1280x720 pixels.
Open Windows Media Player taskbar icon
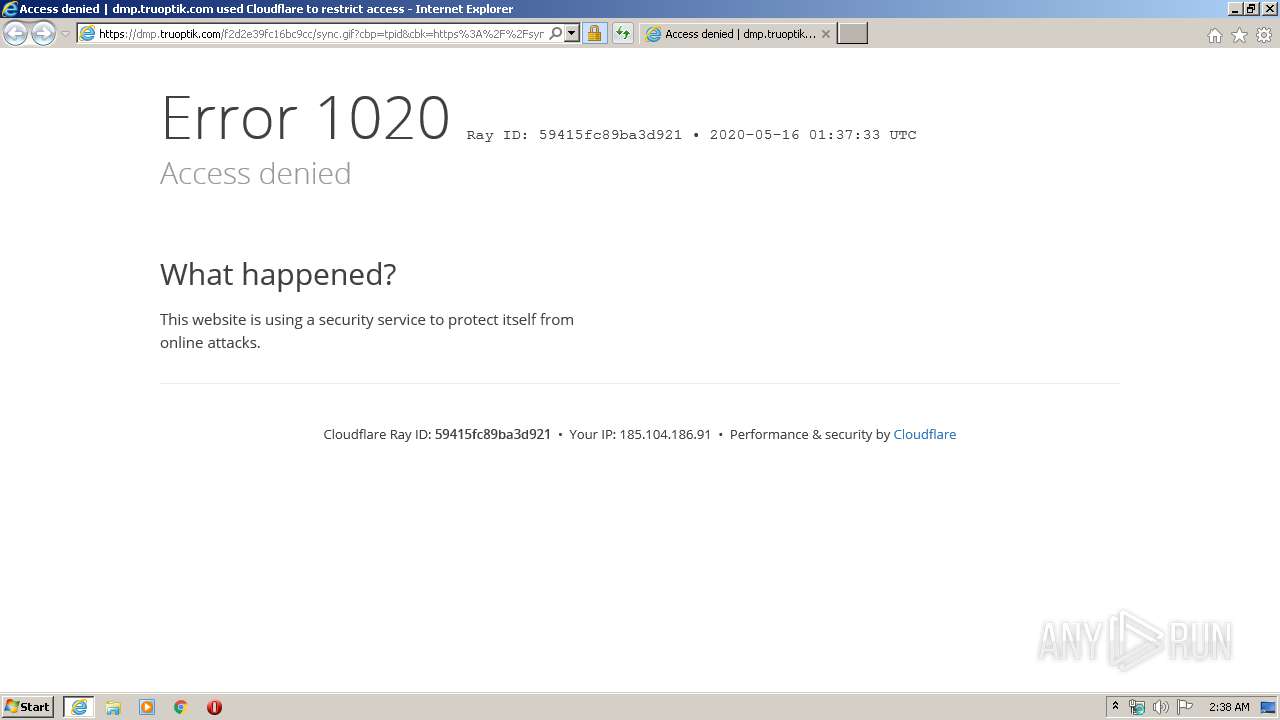[x=147, y=707]
